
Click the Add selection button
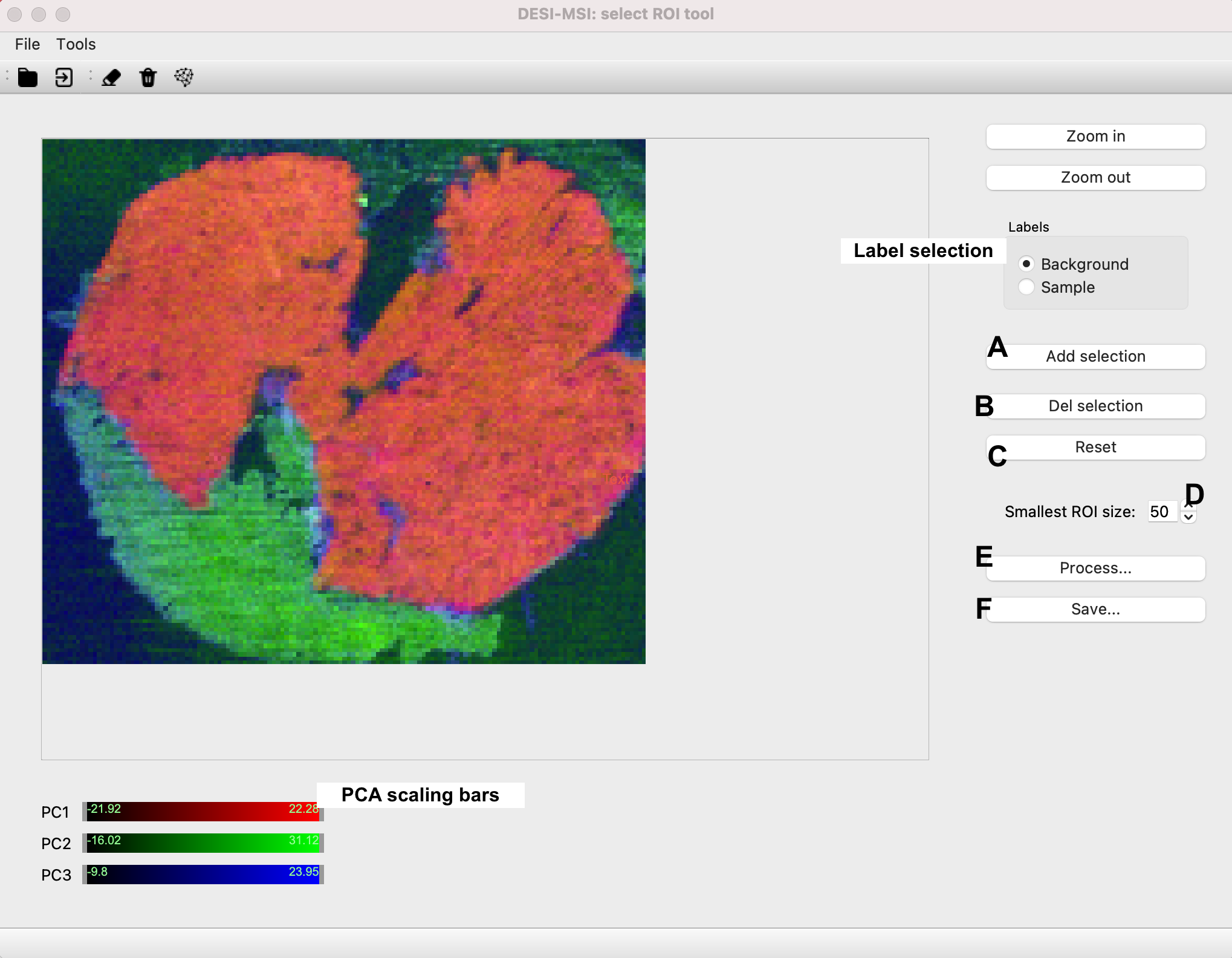(1095, 356)
